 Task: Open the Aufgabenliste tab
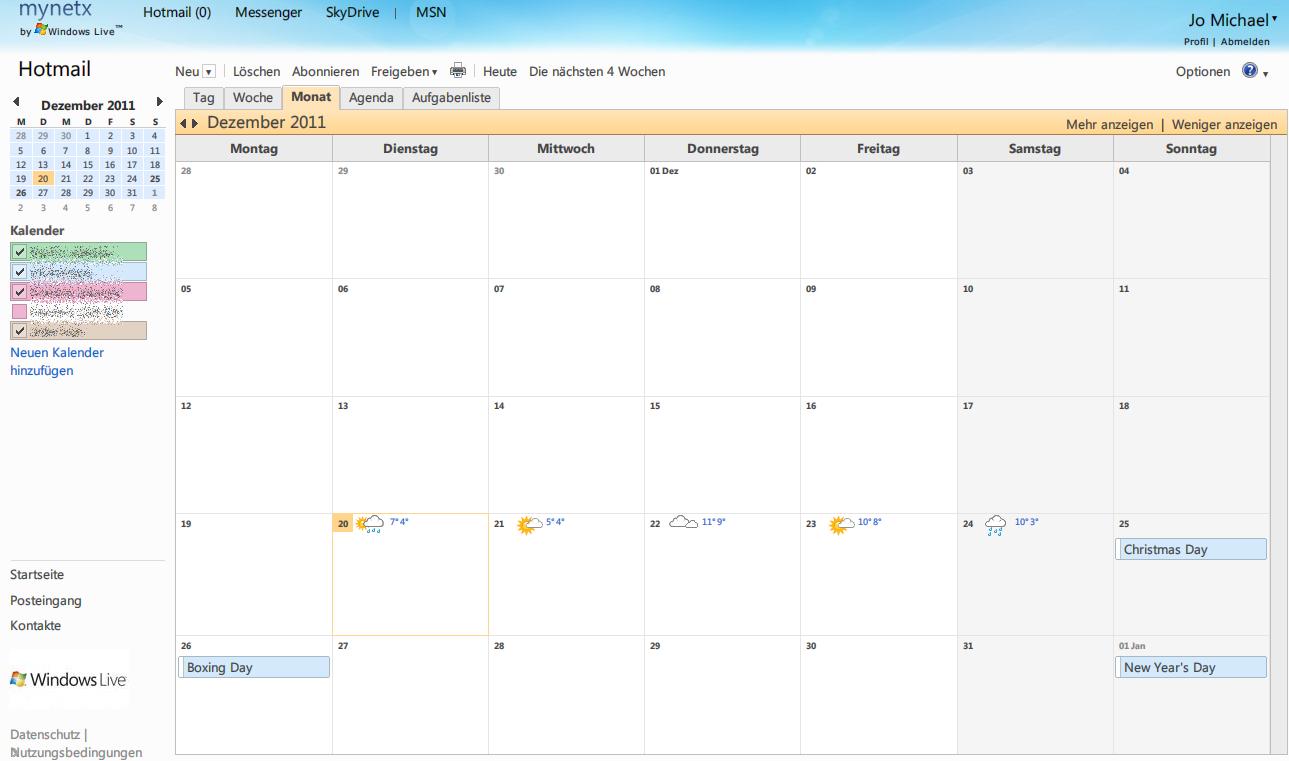click(451, 98)
